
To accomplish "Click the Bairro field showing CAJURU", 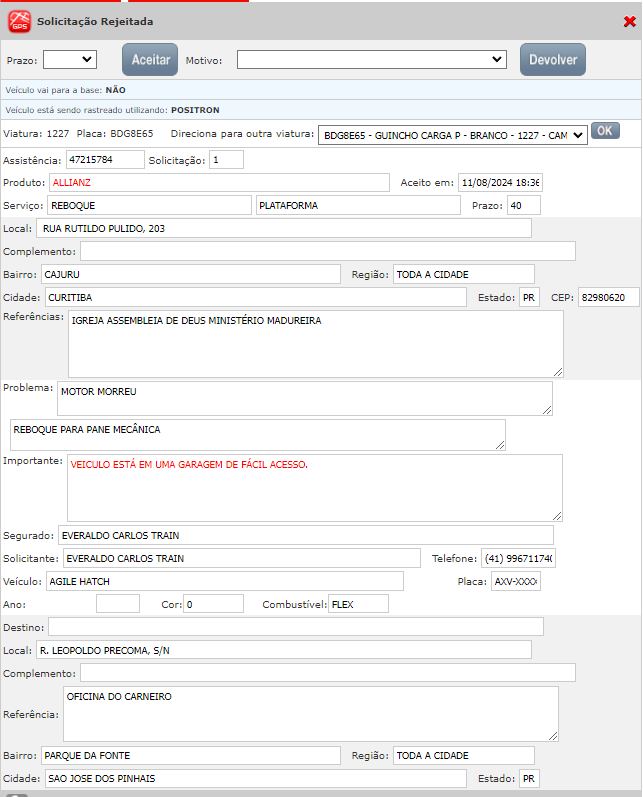I will pyautogui.click(x=191, y=274).
